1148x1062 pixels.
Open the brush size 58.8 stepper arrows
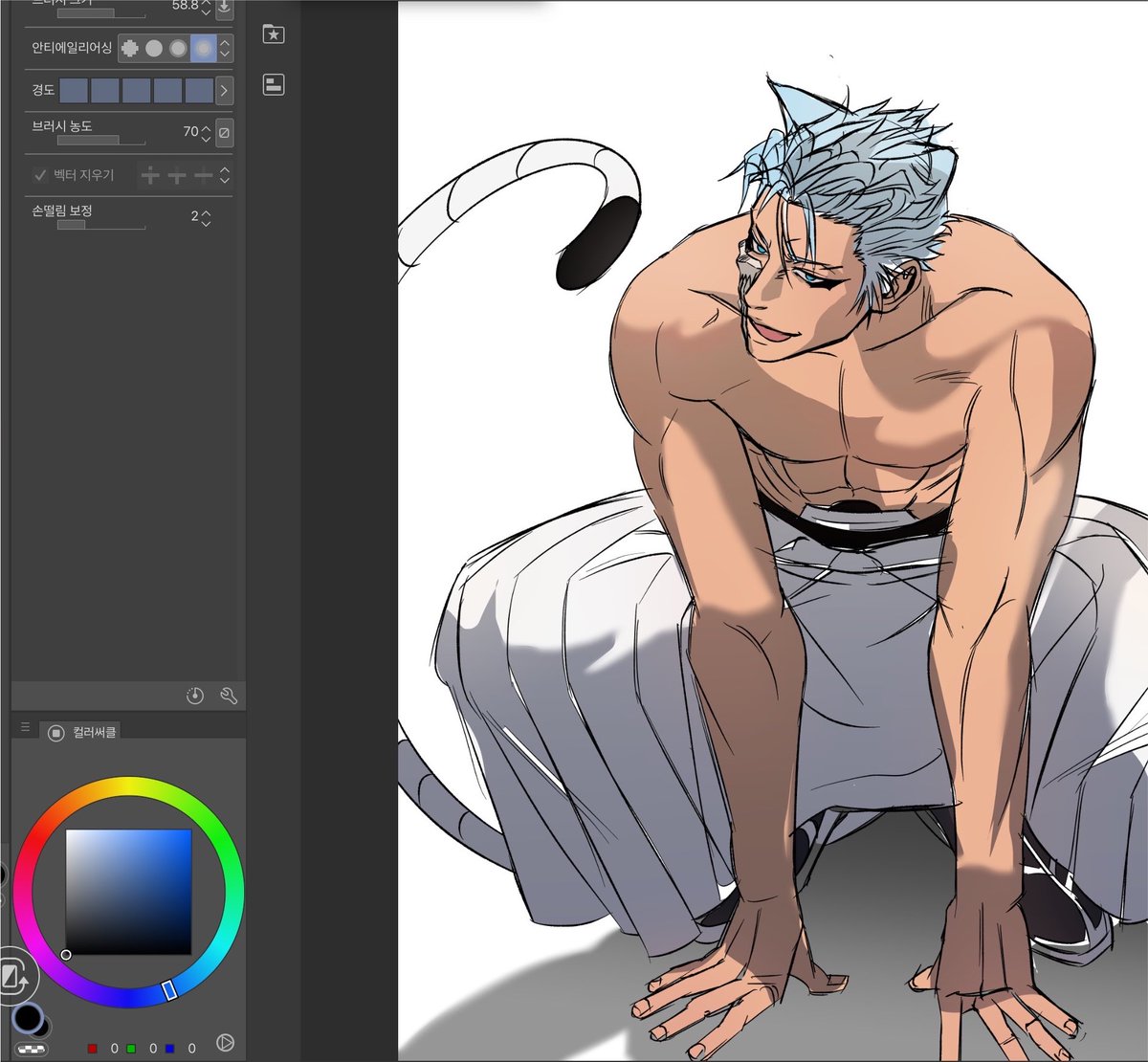pos(206,7)
